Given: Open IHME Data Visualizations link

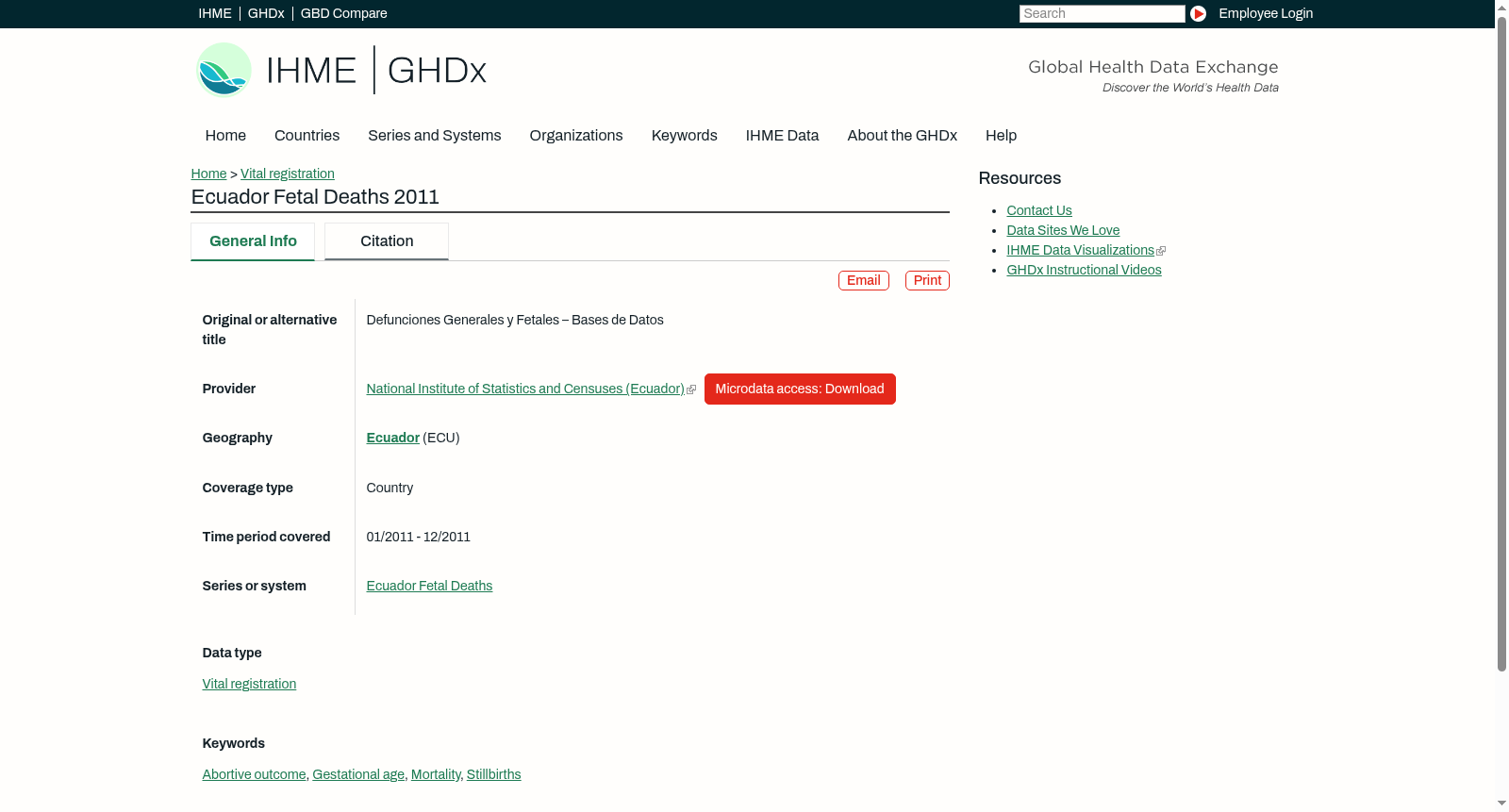Looking at the screenshot, I should tap(1080, 250).
